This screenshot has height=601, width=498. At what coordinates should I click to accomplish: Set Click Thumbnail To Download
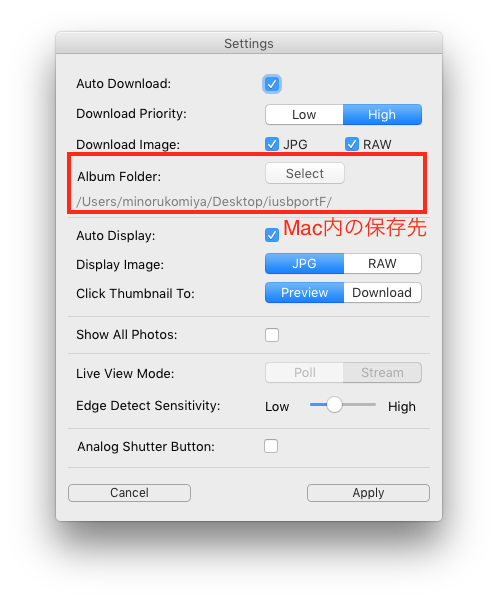tap(383, 293)
